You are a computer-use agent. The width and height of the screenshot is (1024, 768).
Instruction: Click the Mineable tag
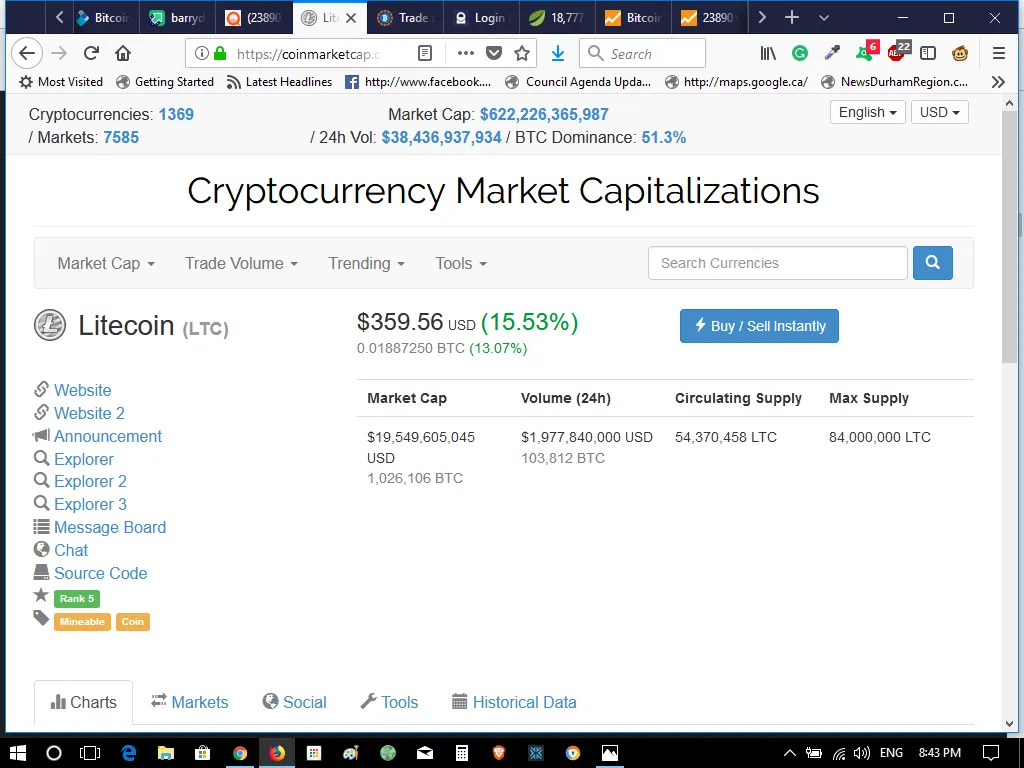[x=82, y=622]
